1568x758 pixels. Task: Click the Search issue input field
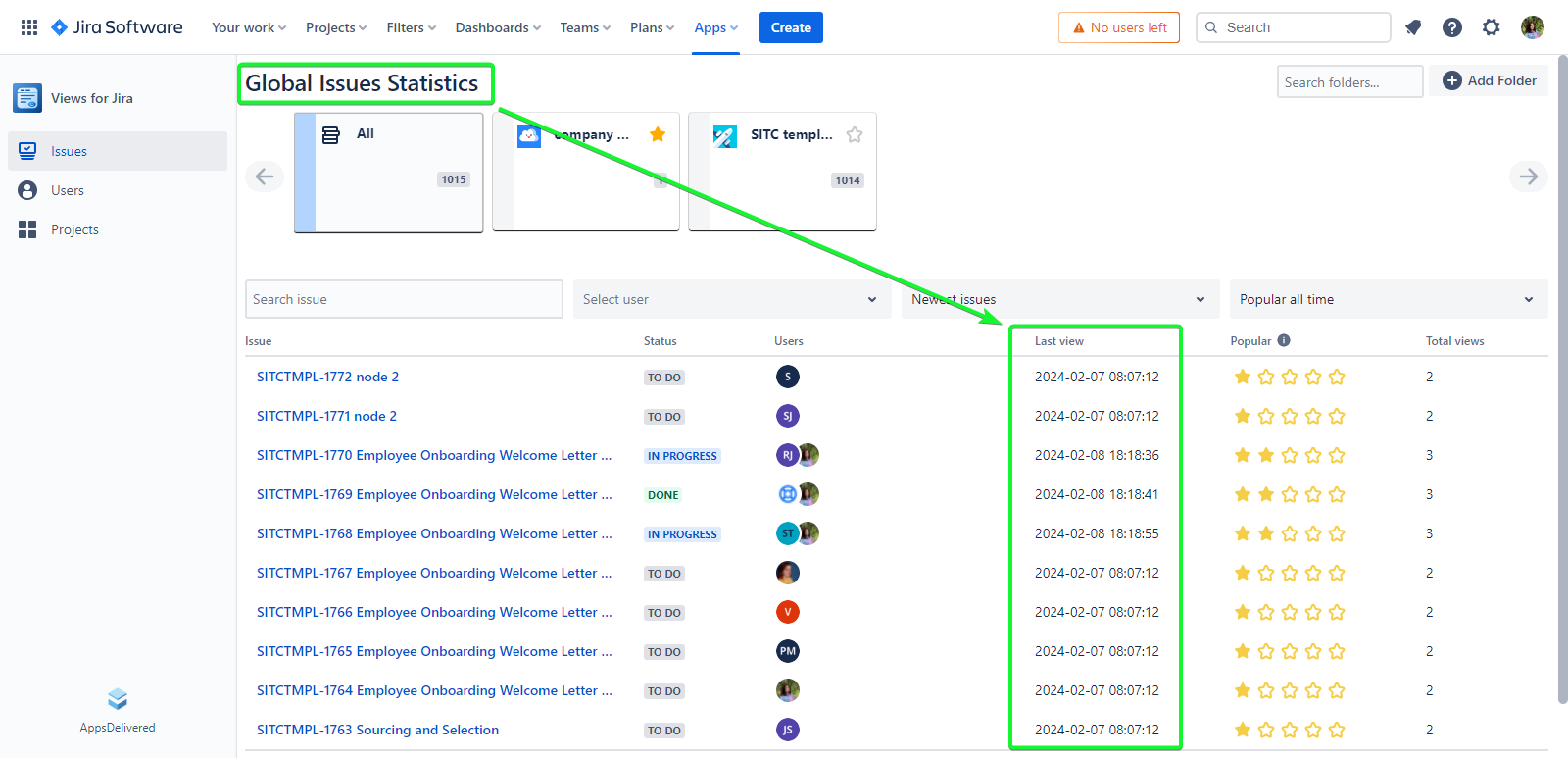(x=403, y=299)
